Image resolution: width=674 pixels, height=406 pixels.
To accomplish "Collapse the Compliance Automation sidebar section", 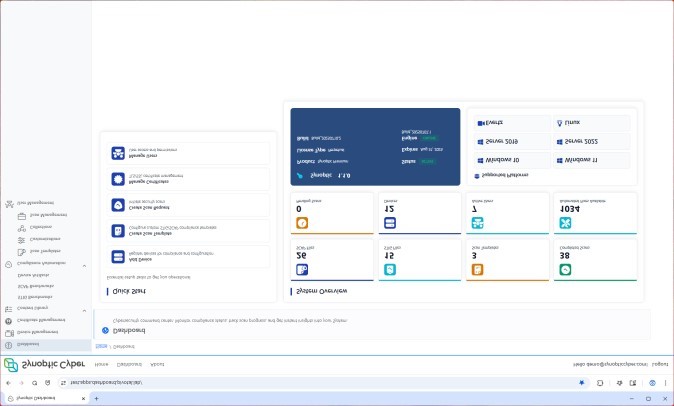I will (x=84, y=265).
